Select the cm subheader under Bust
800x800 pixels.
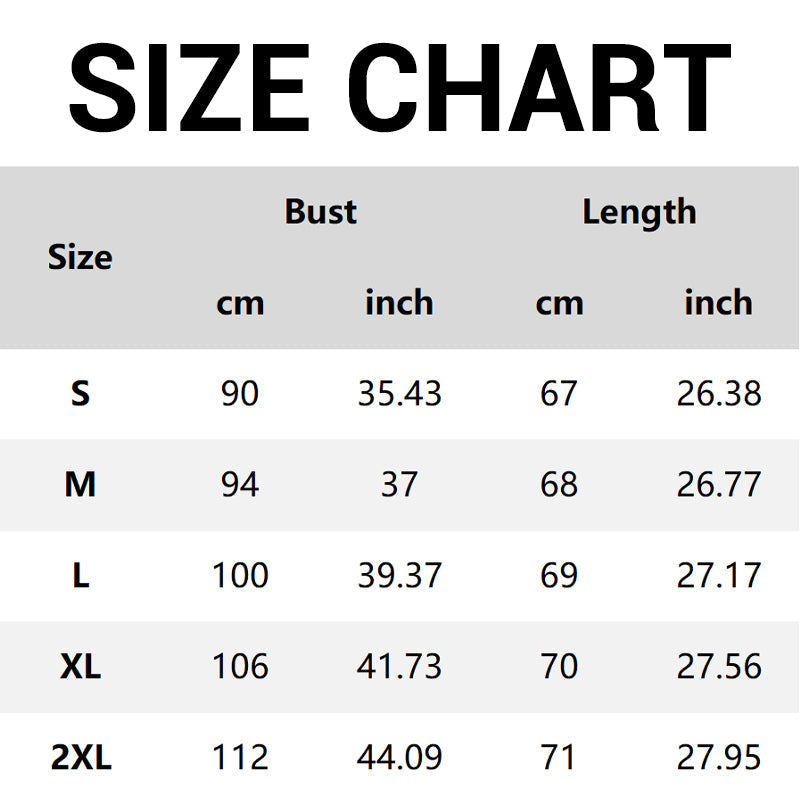click(240, 302)
